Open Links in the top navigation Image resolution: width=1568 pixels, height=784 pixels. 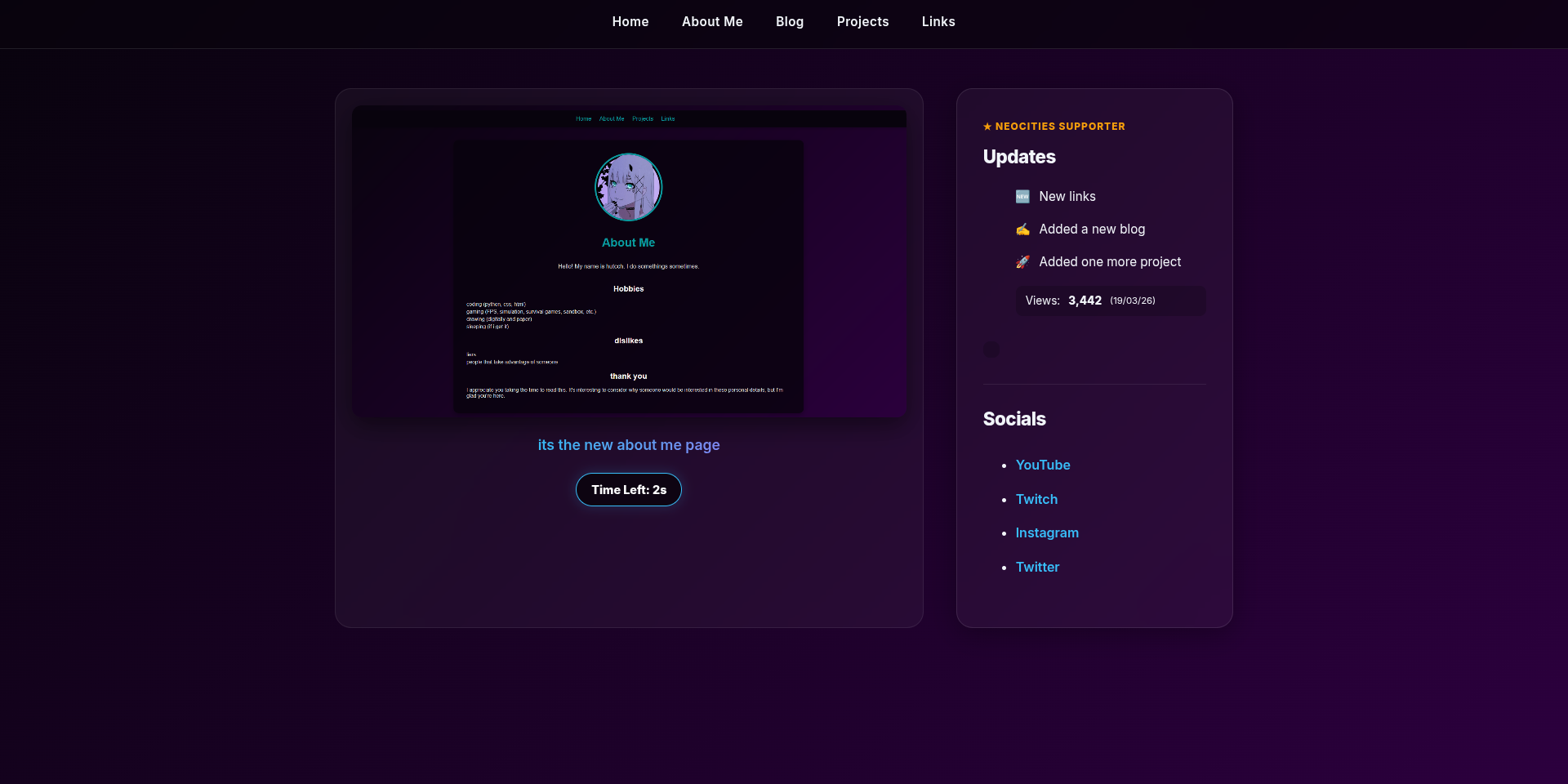pos(938,22)
